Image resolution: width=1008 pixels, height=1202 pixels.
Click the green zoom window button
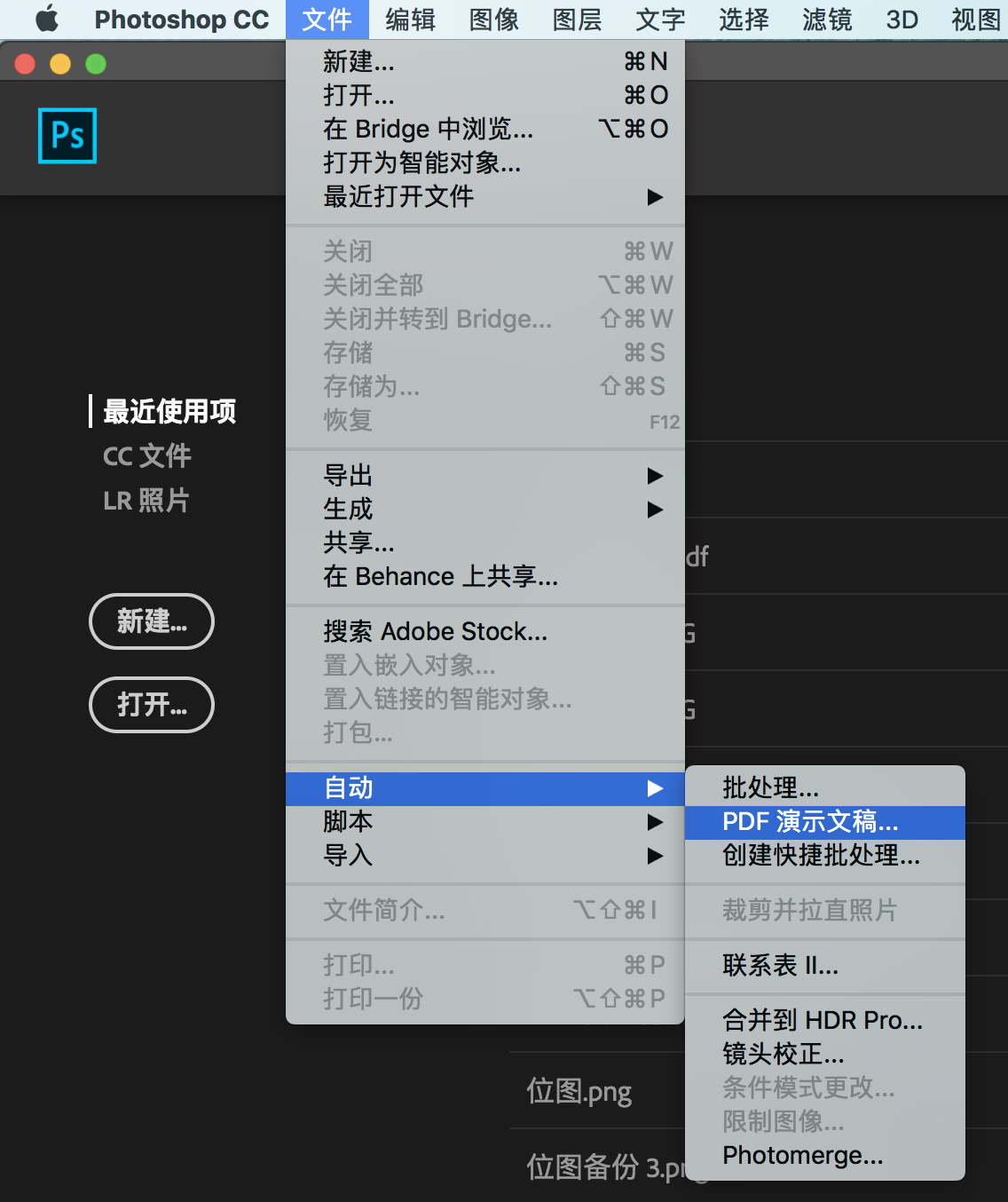point(96,64)
